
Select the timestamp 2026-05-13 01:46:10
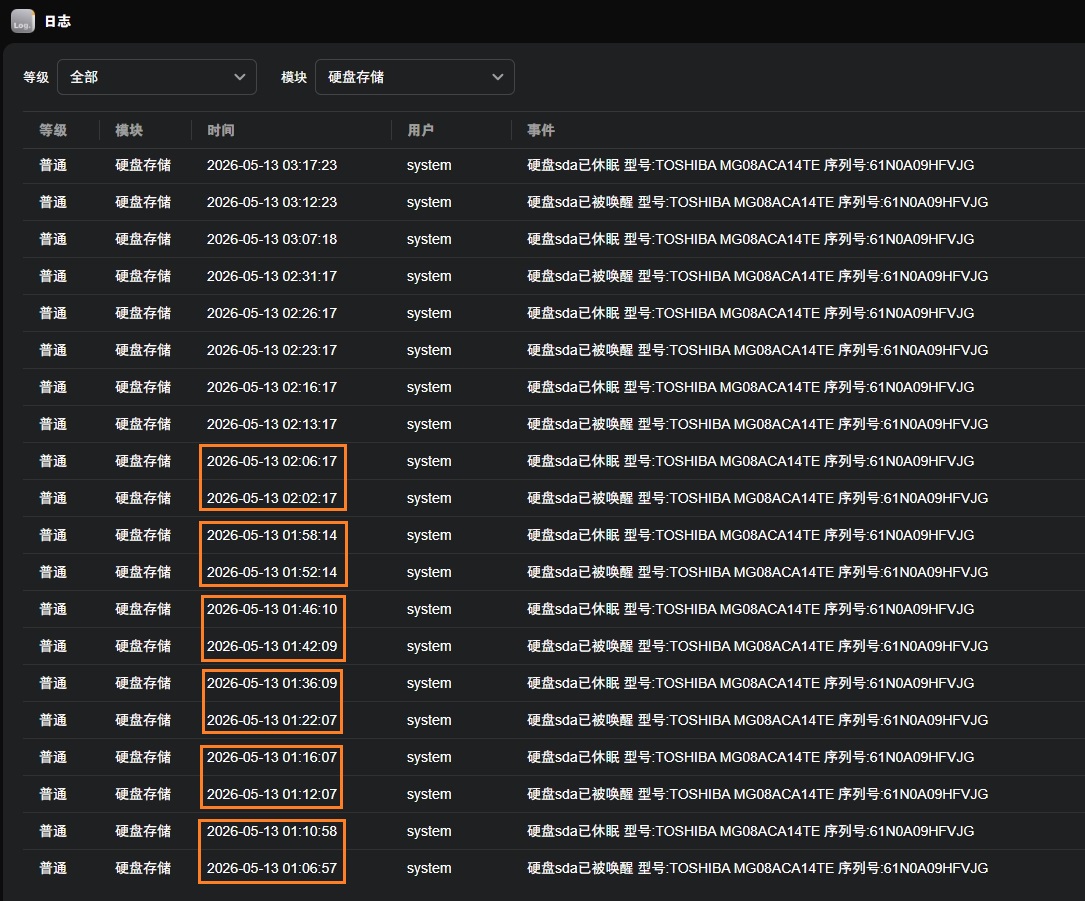272,610
